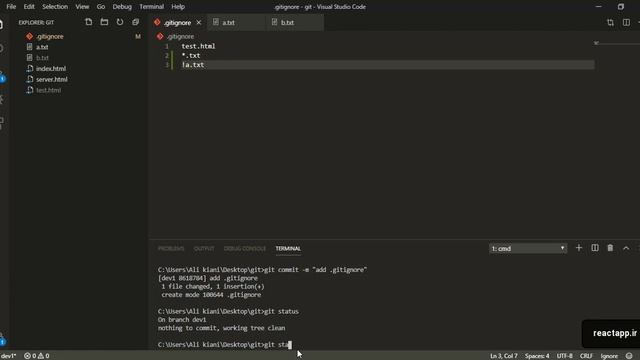Open the File menu
Image resolution: width=640 pixels, height=360 pixels.
[11, 7]
